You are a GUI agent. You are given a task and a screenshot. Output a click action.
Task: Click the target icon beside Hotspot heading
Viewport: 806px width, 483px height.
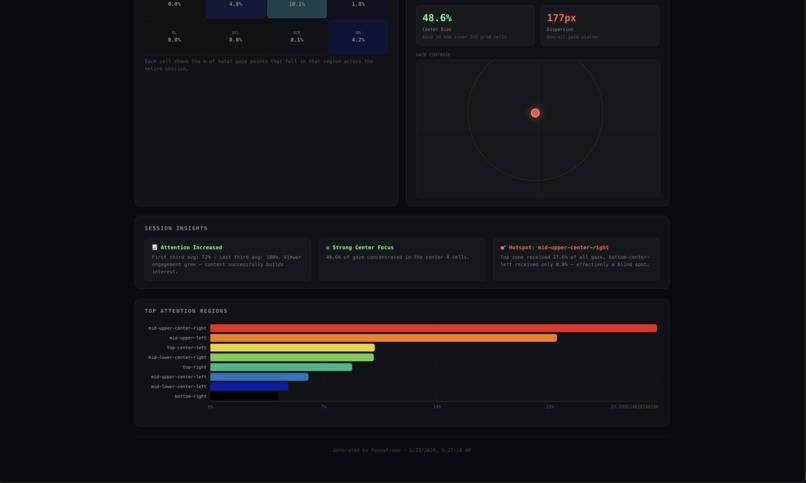503,247
